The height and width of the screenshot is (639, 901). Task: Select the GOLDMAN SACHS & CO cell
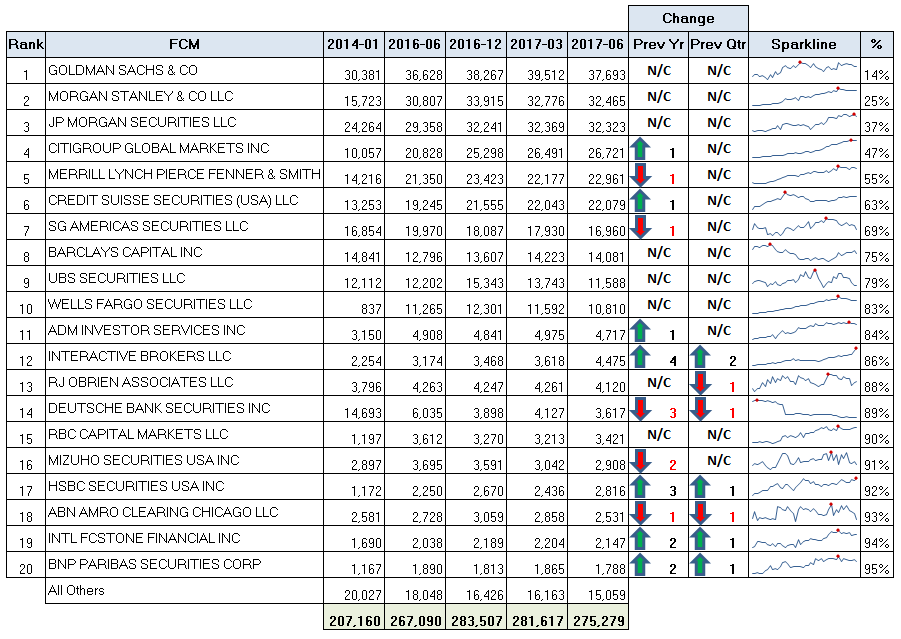(x=184, y=71)
